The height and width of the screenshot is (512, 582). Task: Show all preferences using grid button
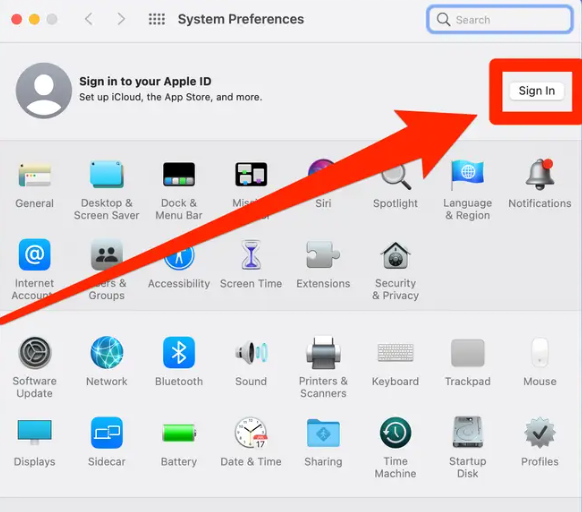click(157, 19)
